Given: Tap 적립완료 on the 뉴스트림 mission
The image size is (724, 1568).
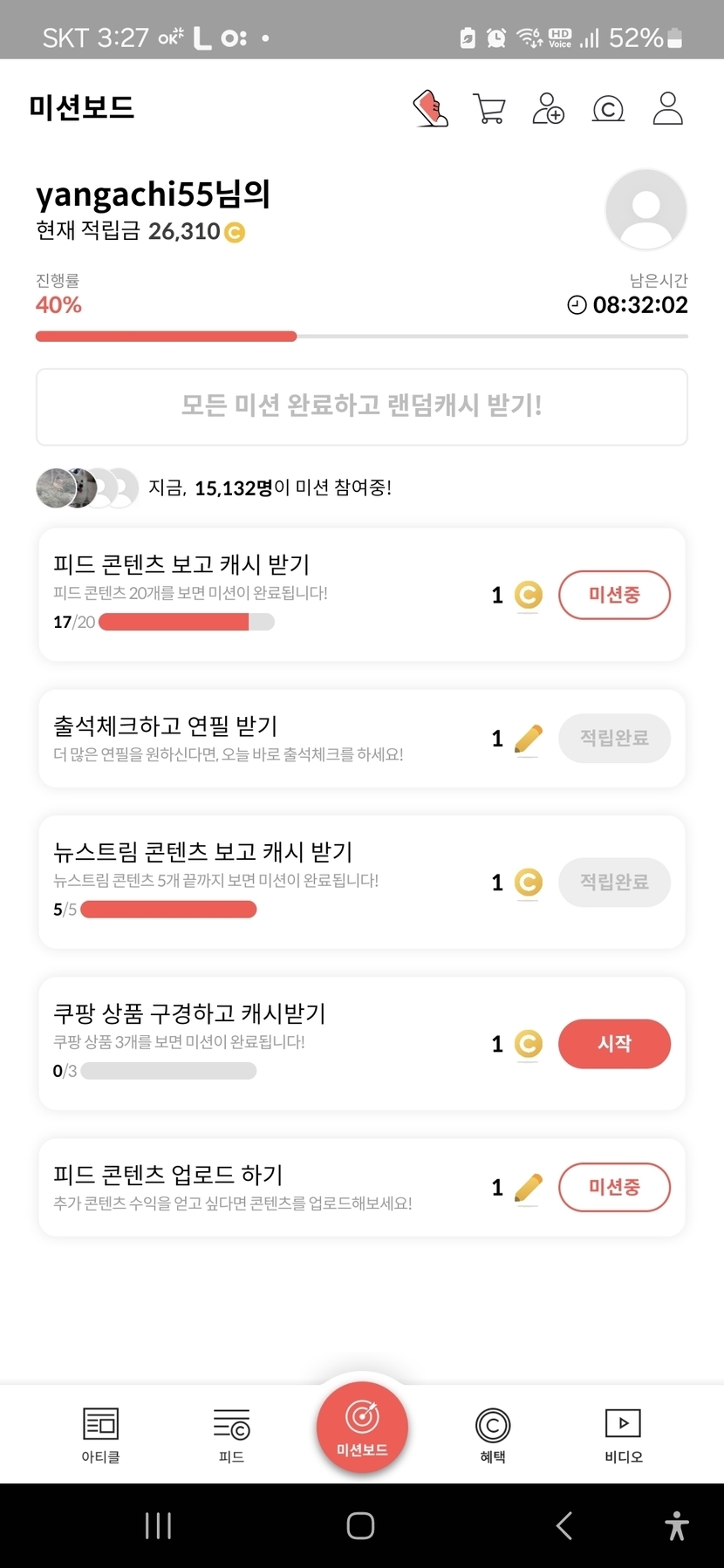Looking at the screenshot, I should (x=614, y=882).
